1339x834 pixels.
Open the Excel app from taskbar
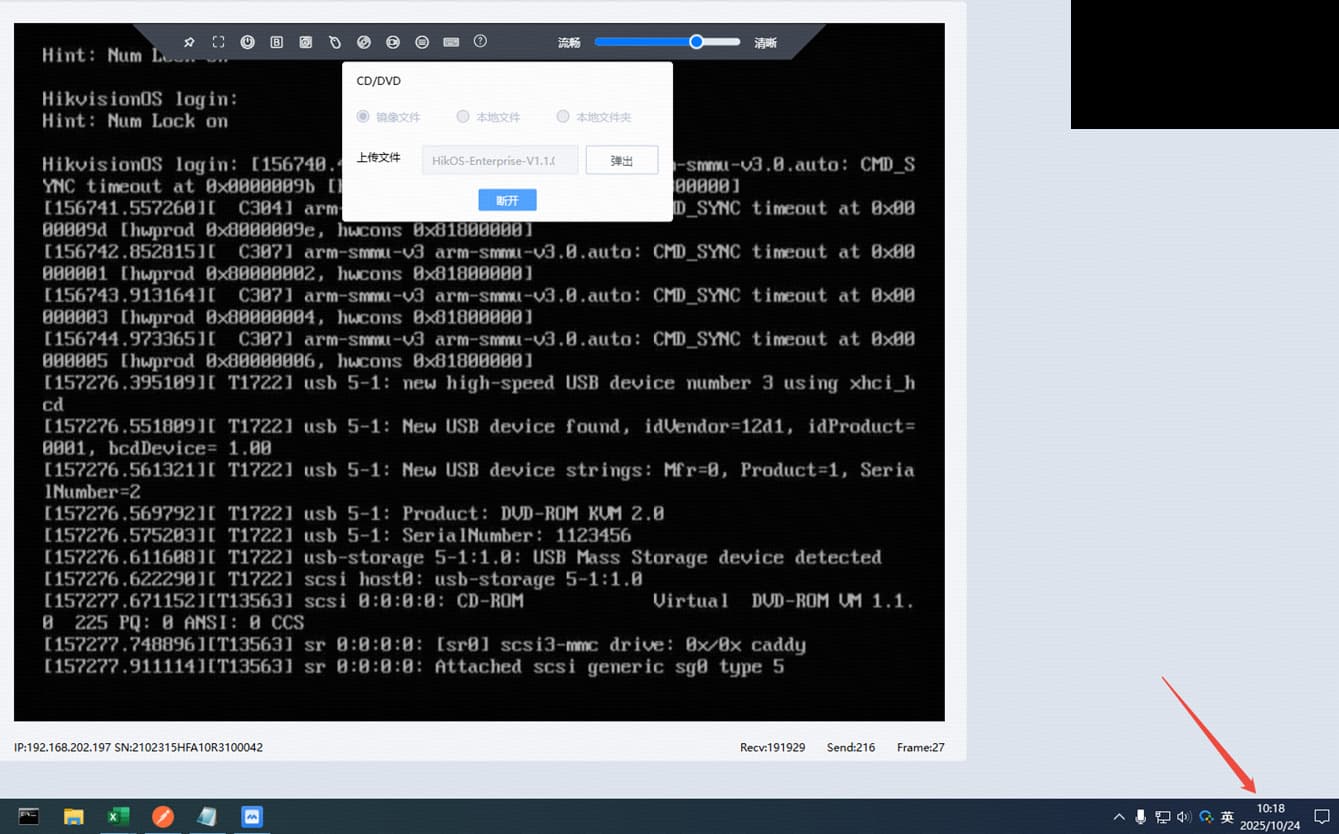118,817
